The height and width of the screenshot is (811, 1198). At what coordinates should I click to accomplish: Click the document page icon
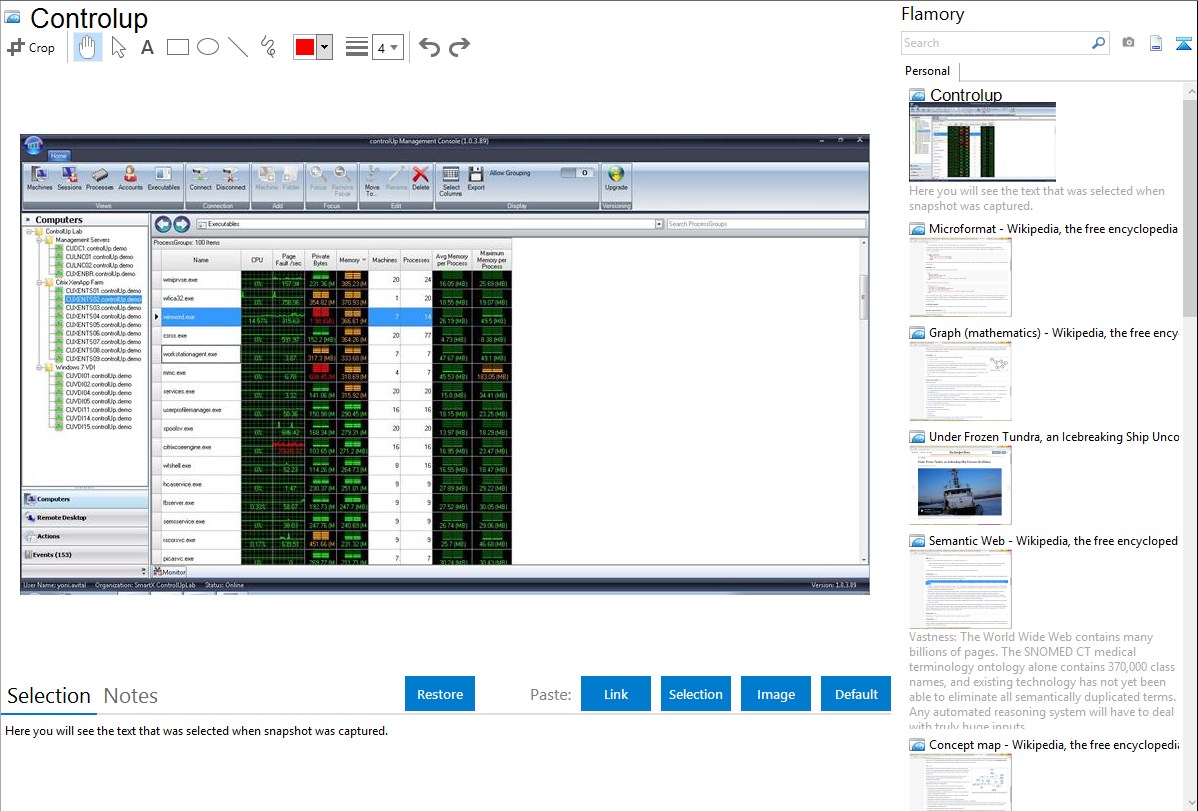point(1156,43)
